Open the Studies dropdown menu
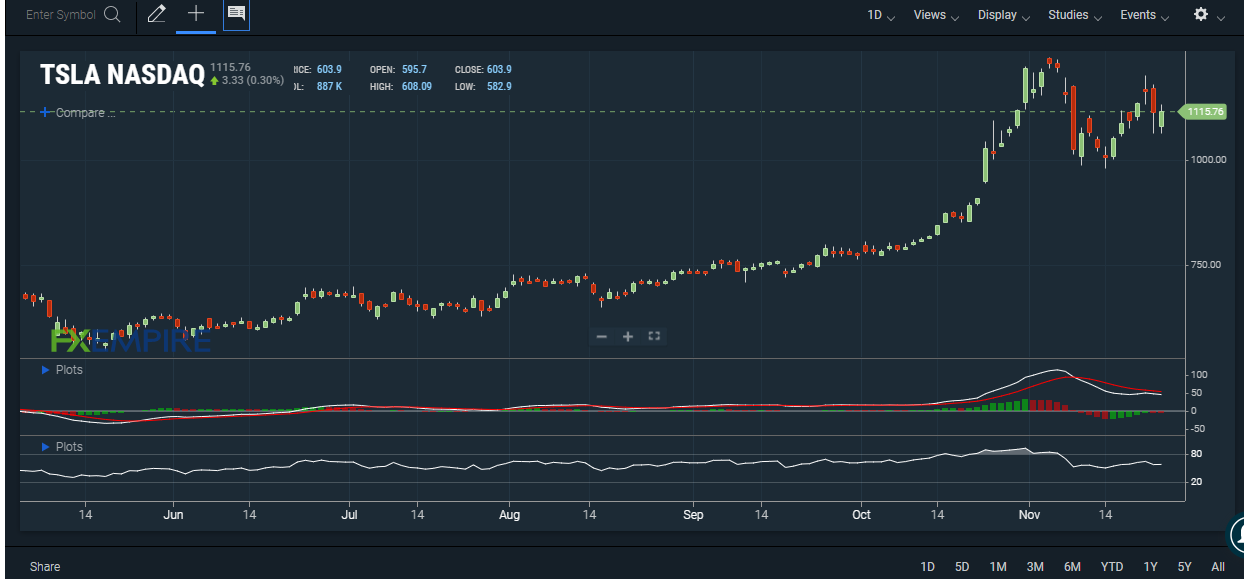The height and width of the screenshot is (579, 1244). point(1075,15)
